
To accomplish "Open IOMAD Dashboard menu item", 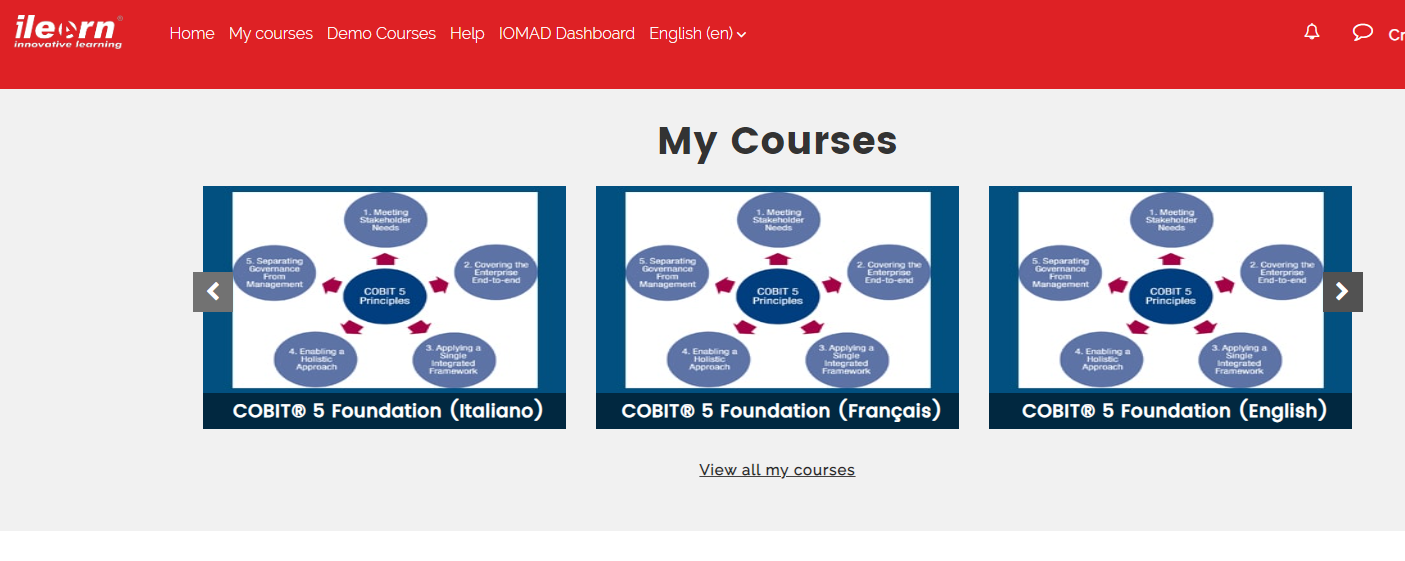I will (567, 33).
